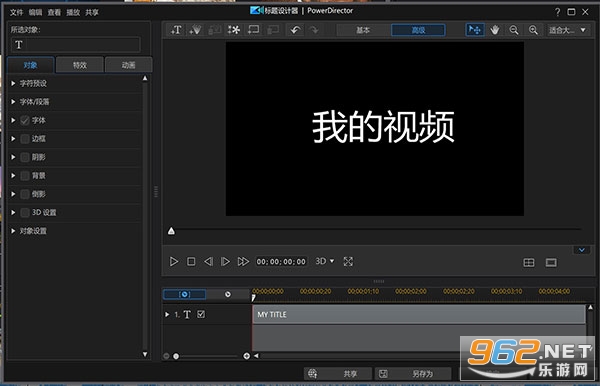Select the 对象 tab

point(31,65)
